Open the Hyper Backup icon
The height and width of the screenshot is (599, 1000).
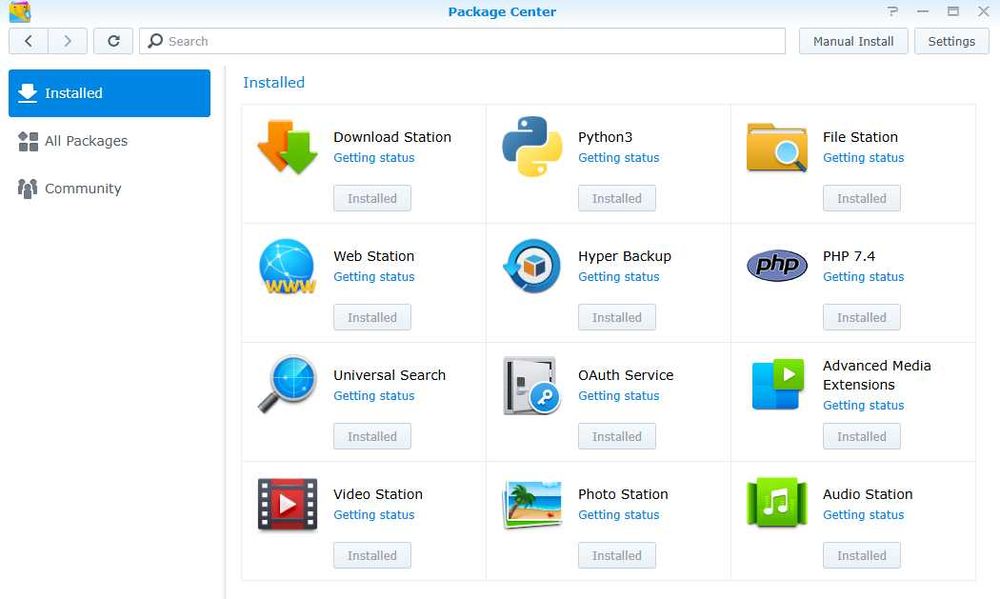[x=532, y=266]
